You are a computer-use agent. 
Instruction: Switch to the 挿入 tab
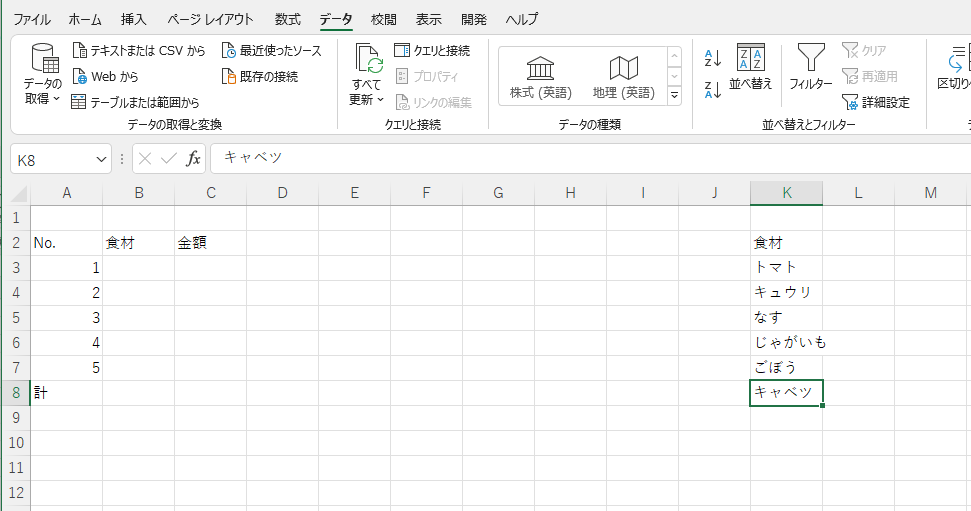[134, 19]
